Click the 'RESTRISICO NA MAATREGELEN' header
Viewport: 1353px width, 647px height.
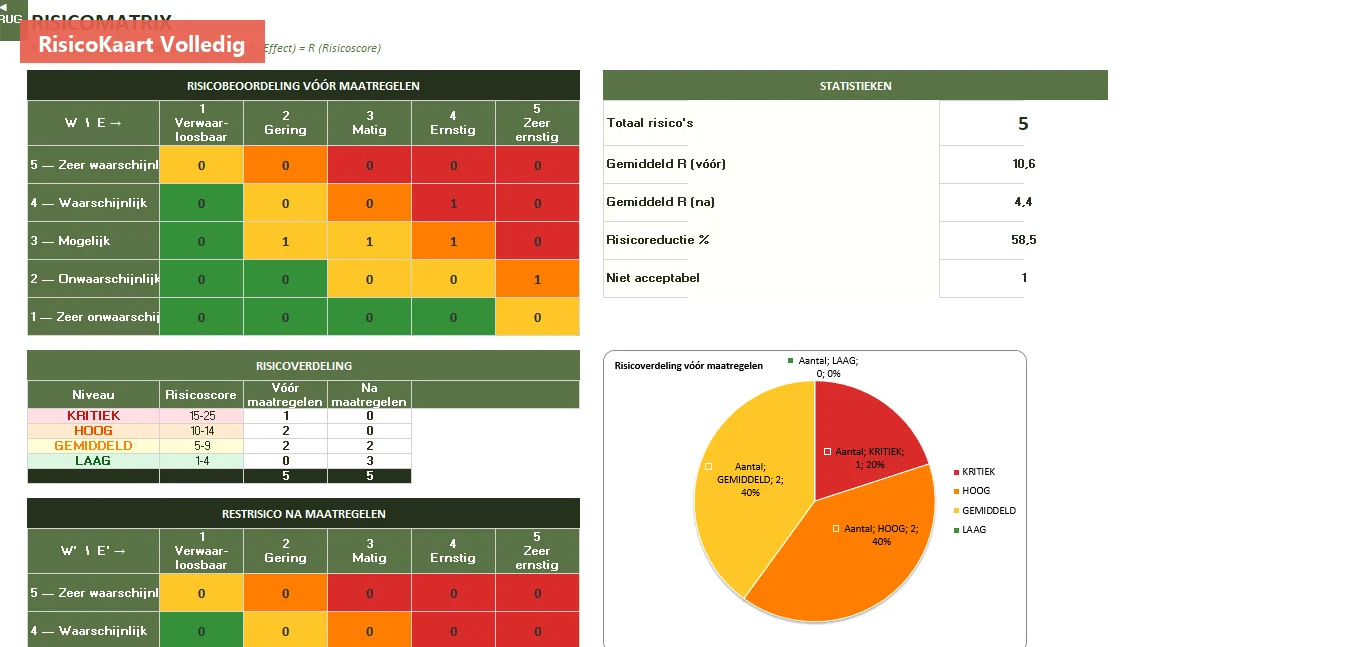pyautogui.click(x=303, y=514)
